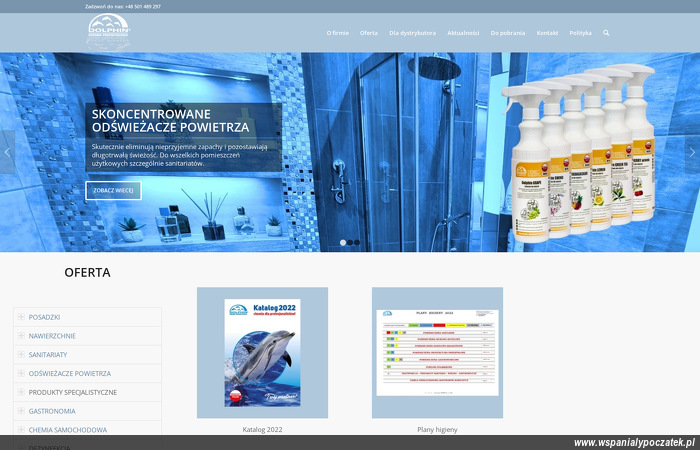Click the phone number +48 501 489 297
This screenshot has height=450, width=700.
tap(143, 7)
